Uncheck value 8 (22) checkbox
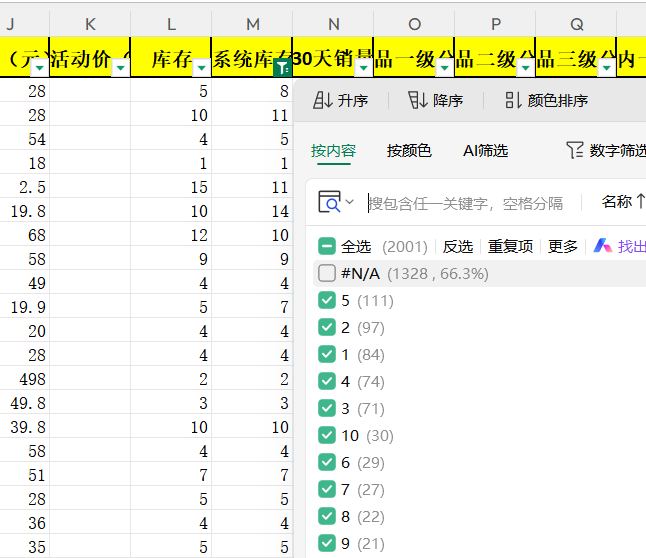 [x=327, y=516]
